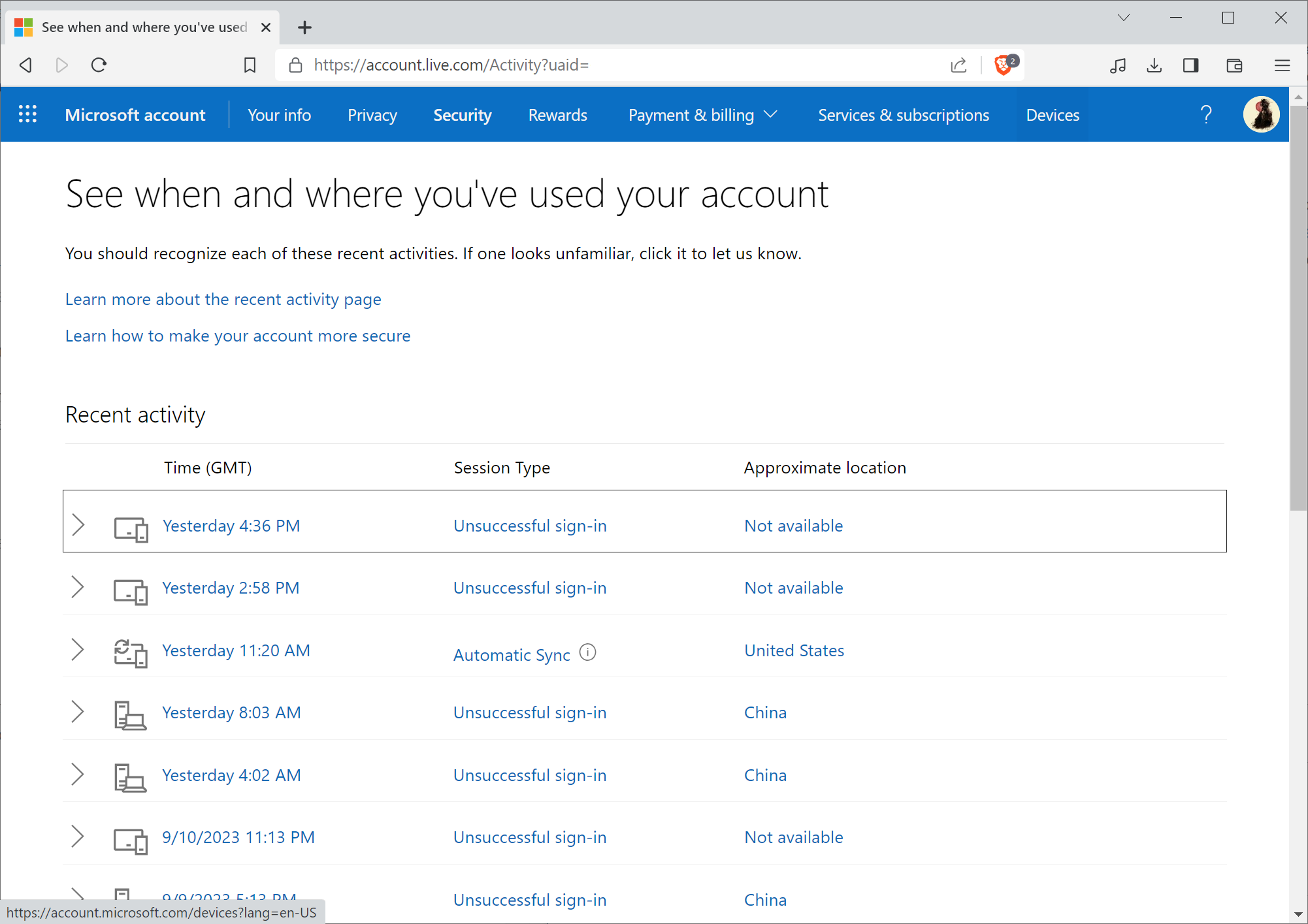Click the padlock icon in address bar
This screenshot has width=1308, height=924.
coord(295,65)
